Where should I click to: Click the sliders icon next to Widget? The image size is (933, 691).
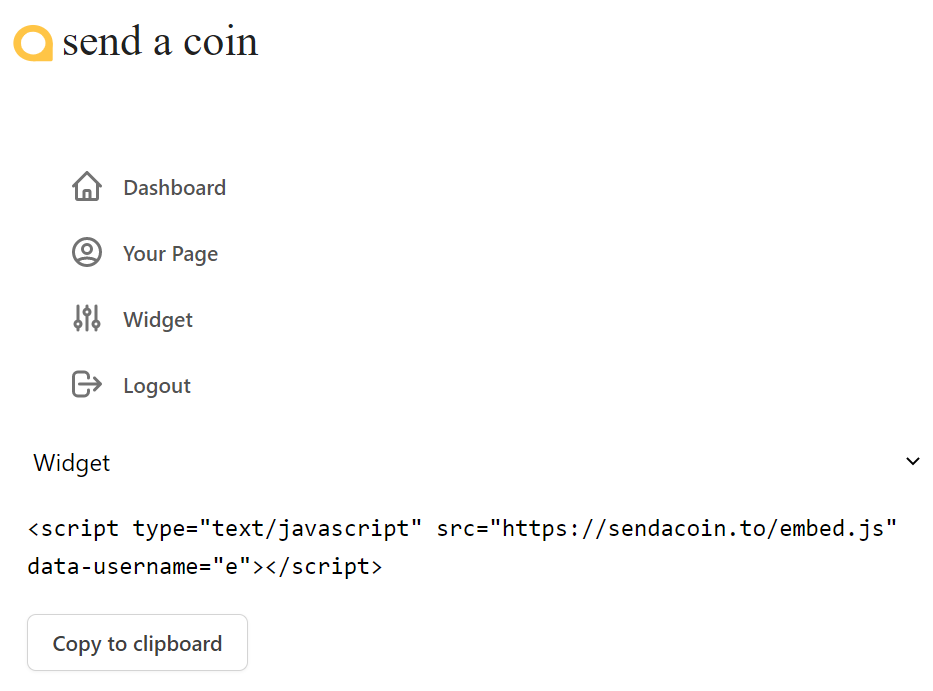tap(87, 318)
